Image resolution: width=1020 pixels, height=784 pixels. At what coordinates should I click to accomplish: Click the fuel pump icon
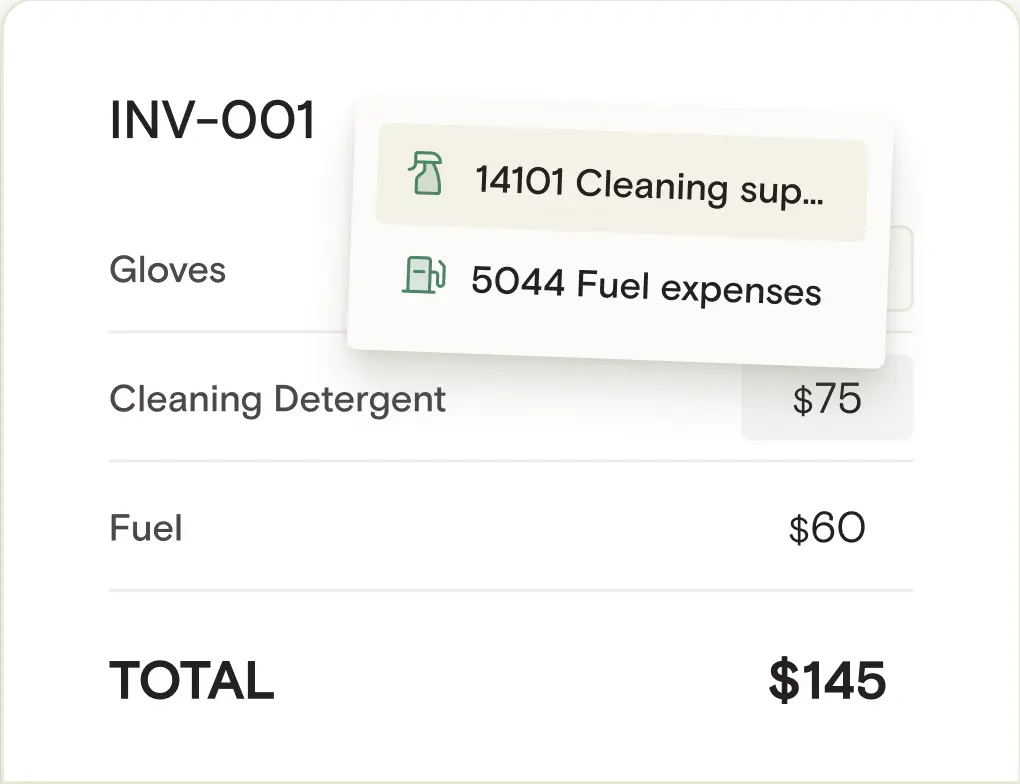(424, 275)
